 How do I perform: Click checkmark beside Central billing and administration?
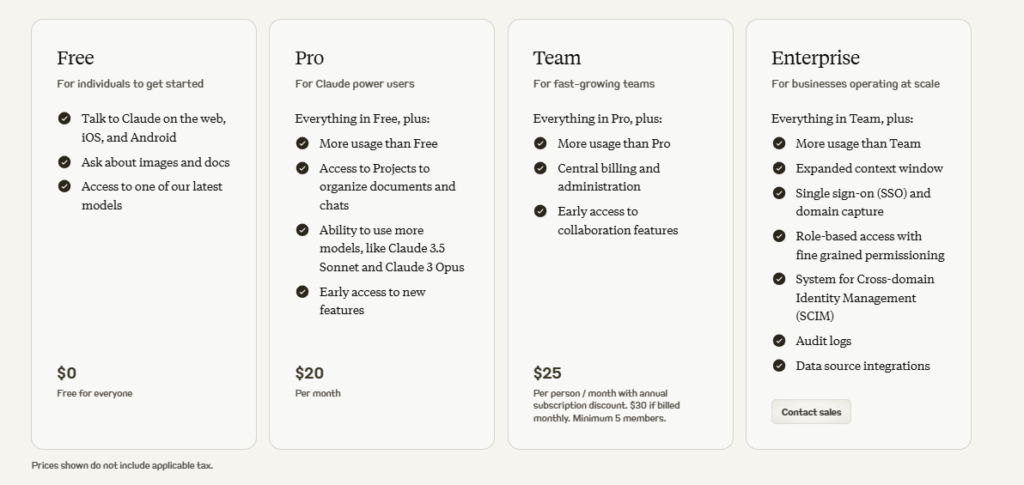pyautogui.click(x=541, y=168)
